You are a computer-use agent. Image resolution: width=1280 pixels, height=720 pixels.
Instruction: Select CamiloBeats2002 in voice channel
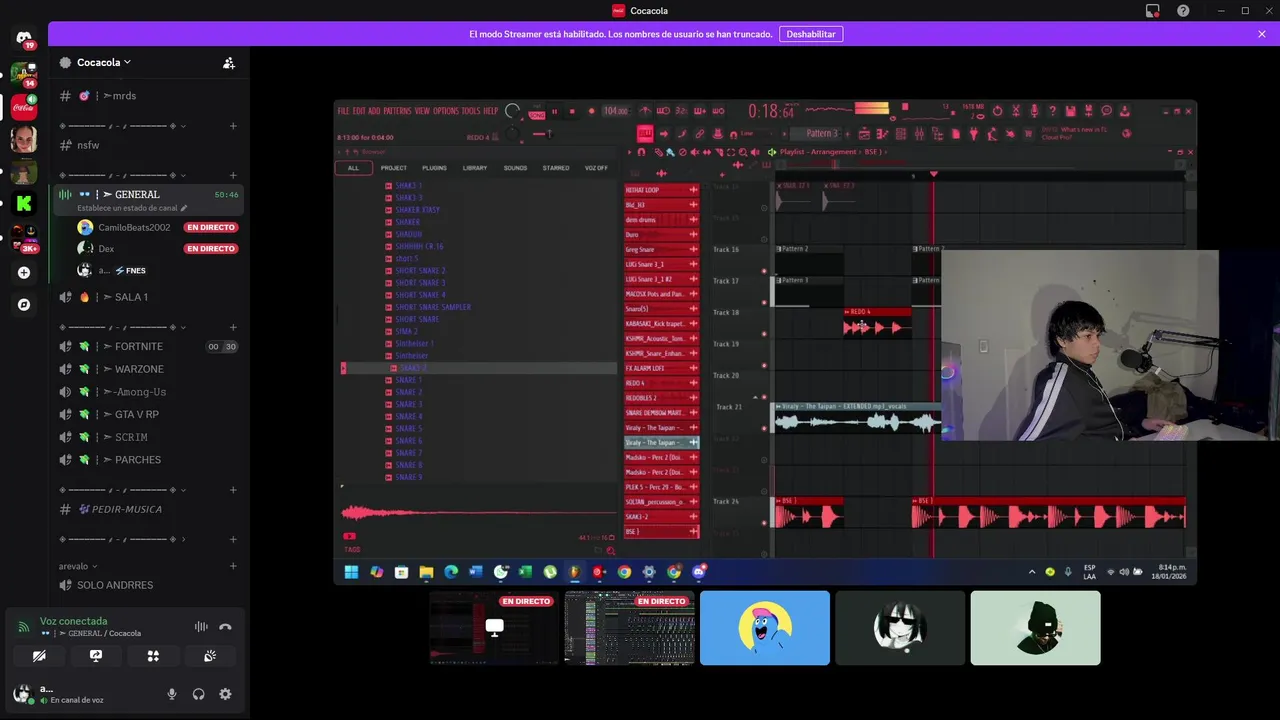click(x=157, y=227)
